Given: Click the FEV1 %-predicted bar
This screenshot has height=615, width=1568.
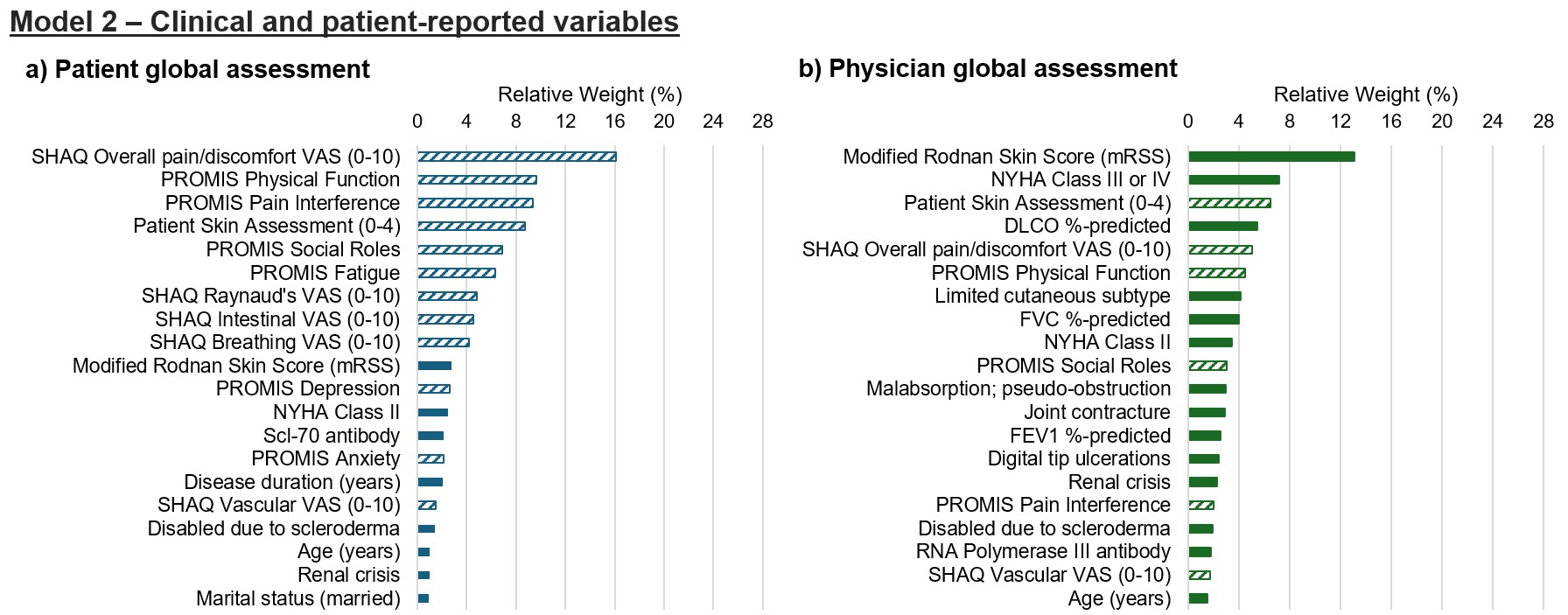Looking at the screenshot, I should (x=1205, y=436).
